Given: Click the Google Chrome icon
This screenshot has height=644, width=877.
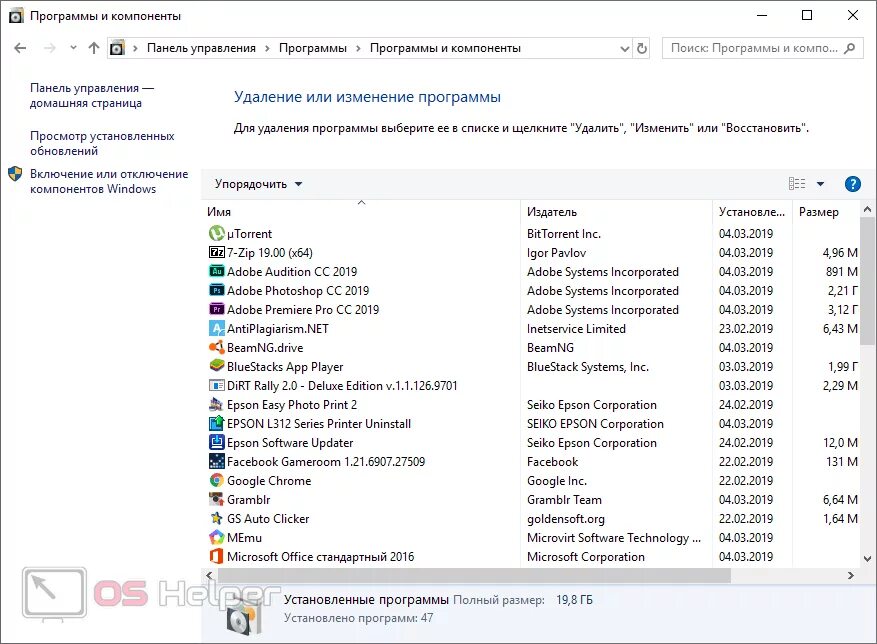Looking at the screenshot, I should click(x=216, y=481).
